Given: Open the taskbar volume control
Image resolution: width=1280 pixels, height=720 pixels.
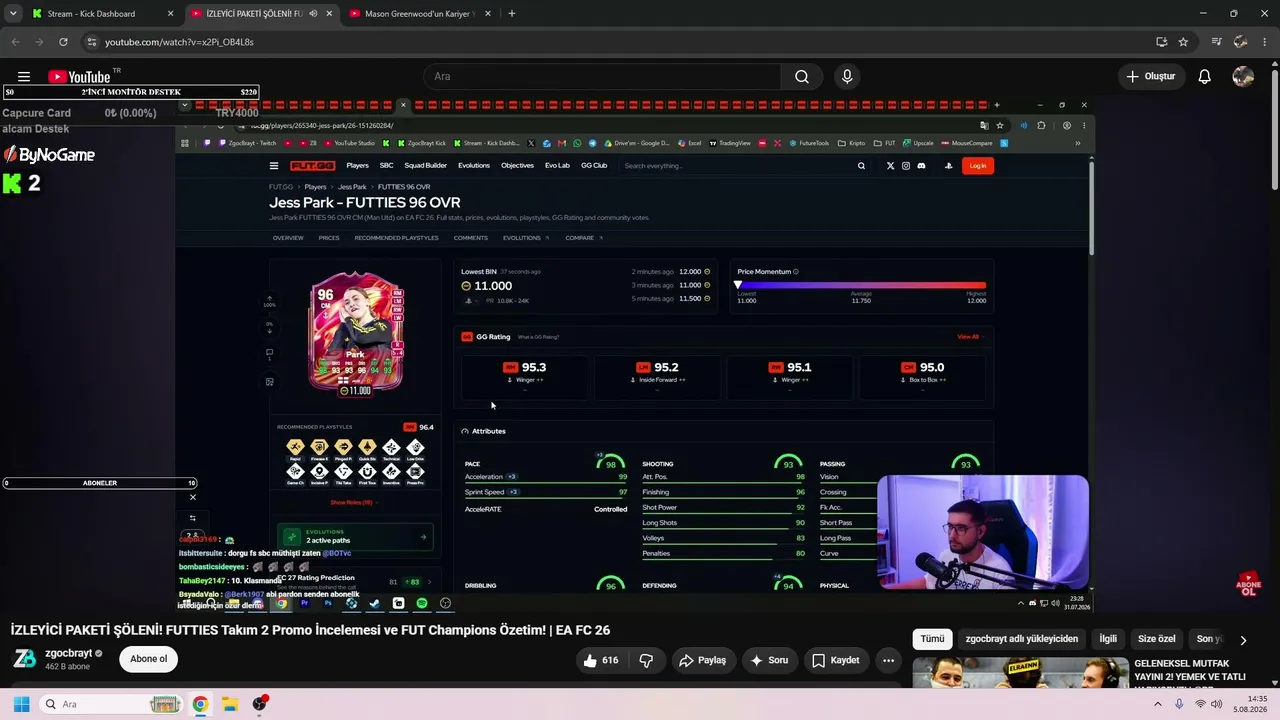Looking at the screenshot, I should [x=1217, y=704].
